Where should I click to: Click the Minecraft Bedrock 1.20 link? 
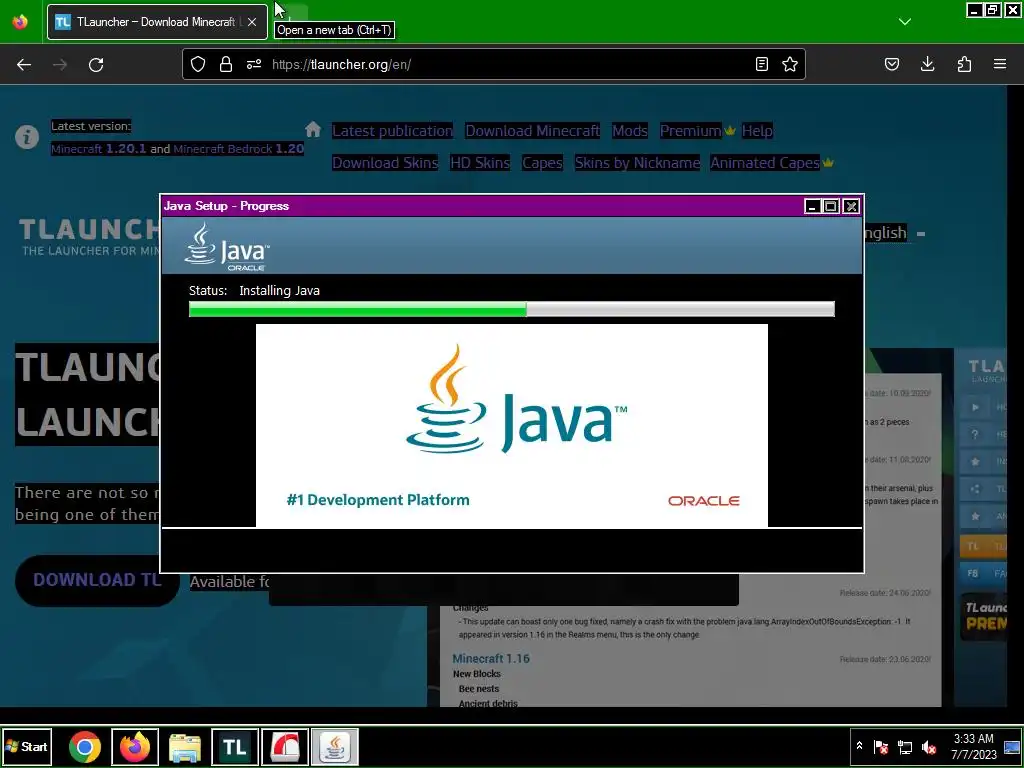238,149
